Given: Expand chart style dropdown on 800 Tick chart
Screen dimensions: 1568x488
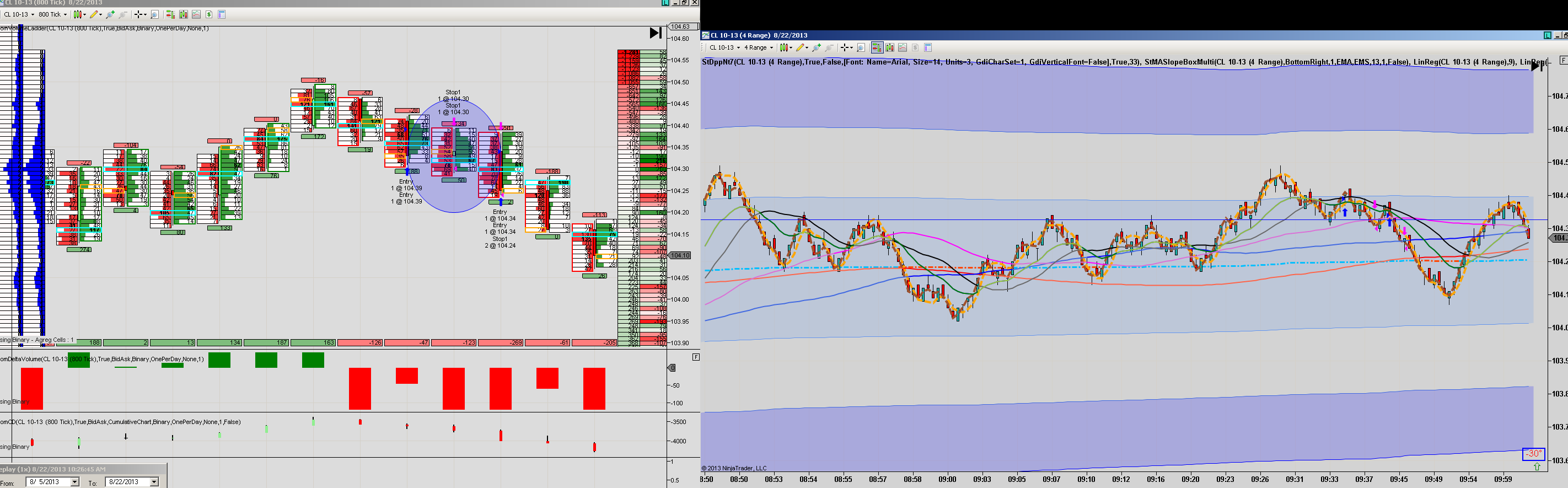Looking at the screenshot, I should pyautogui.click(x=84, y=14).
